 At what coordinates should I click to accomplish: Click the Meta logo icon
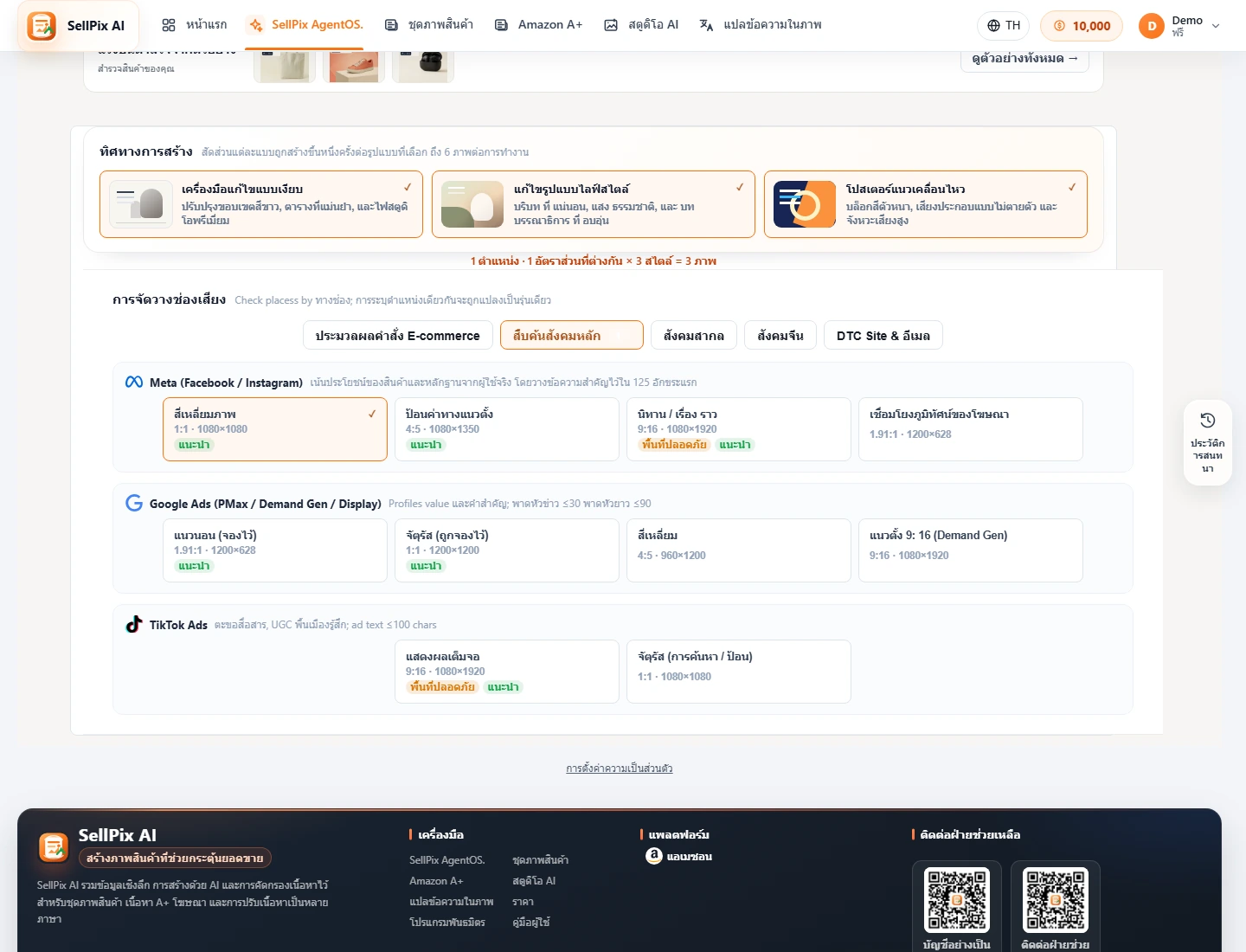coord(134,383)
